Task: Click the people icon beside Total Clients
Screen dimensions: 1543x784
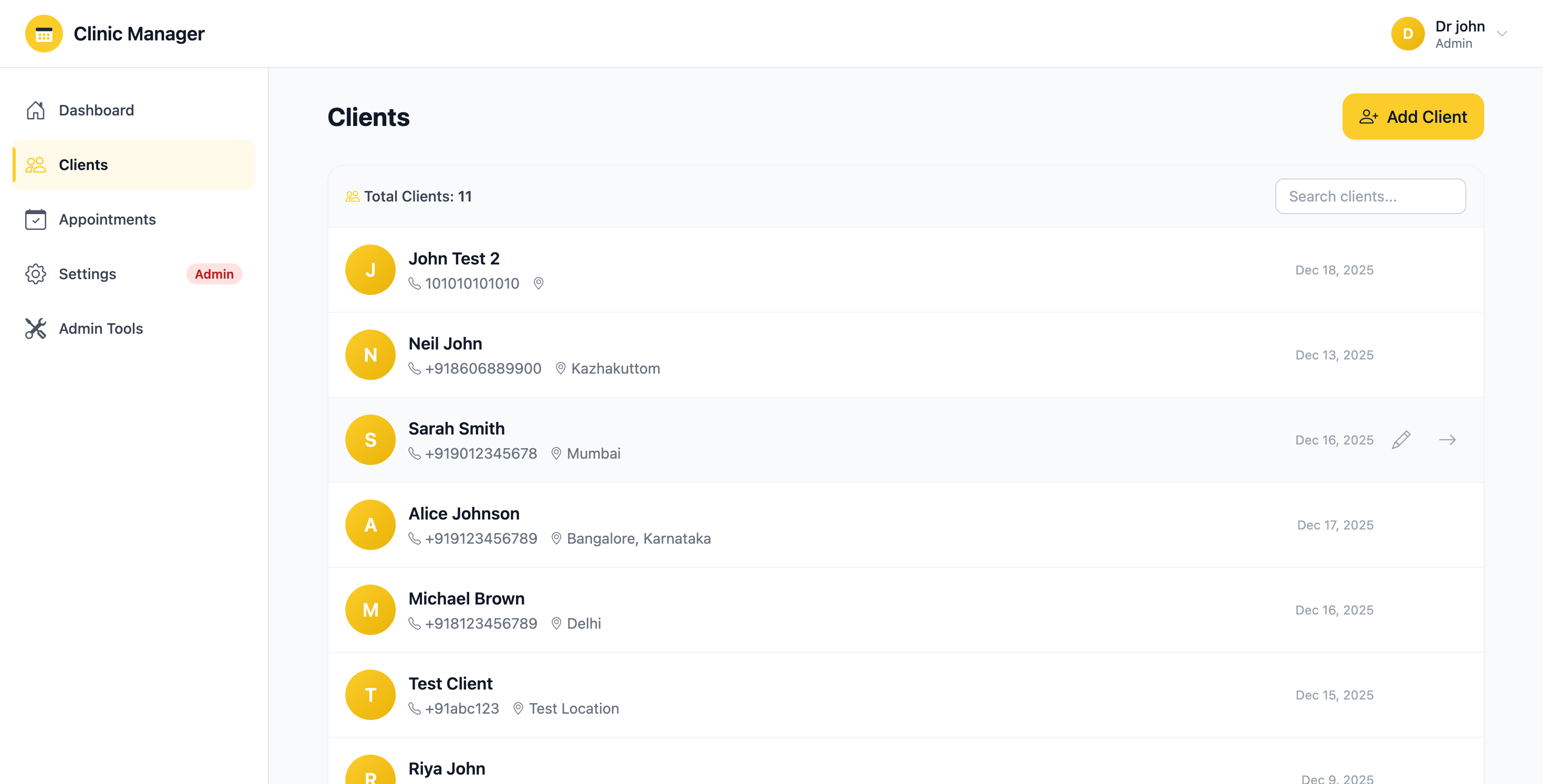Action: pyautogui.click(x=352, y=195)
